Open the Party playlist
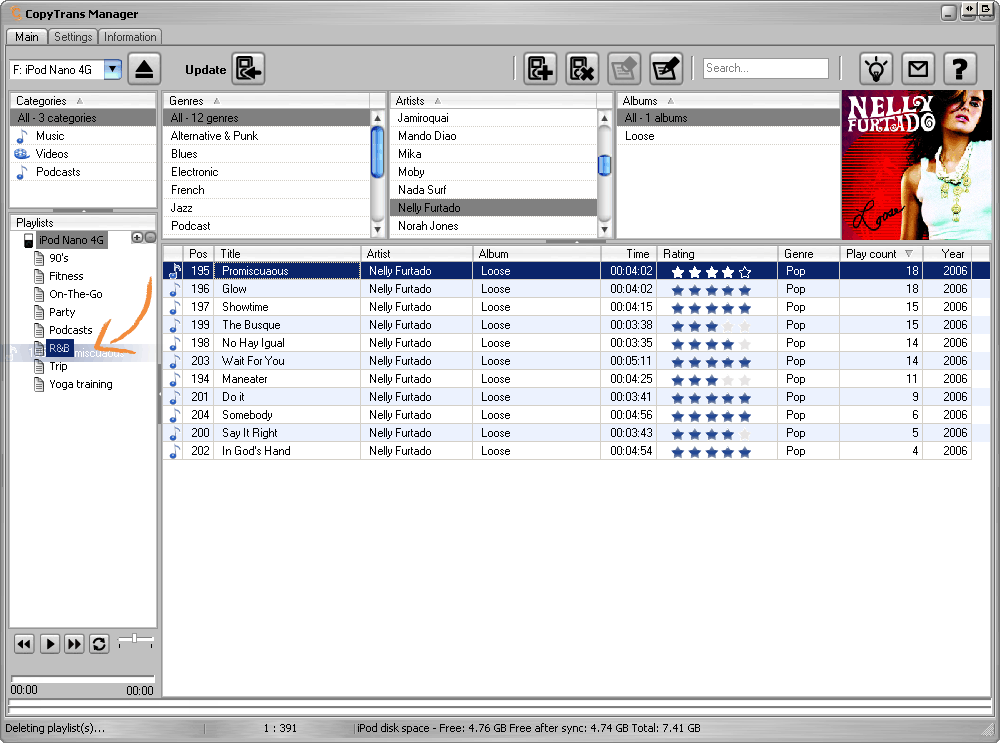 (x=62, y=312)
